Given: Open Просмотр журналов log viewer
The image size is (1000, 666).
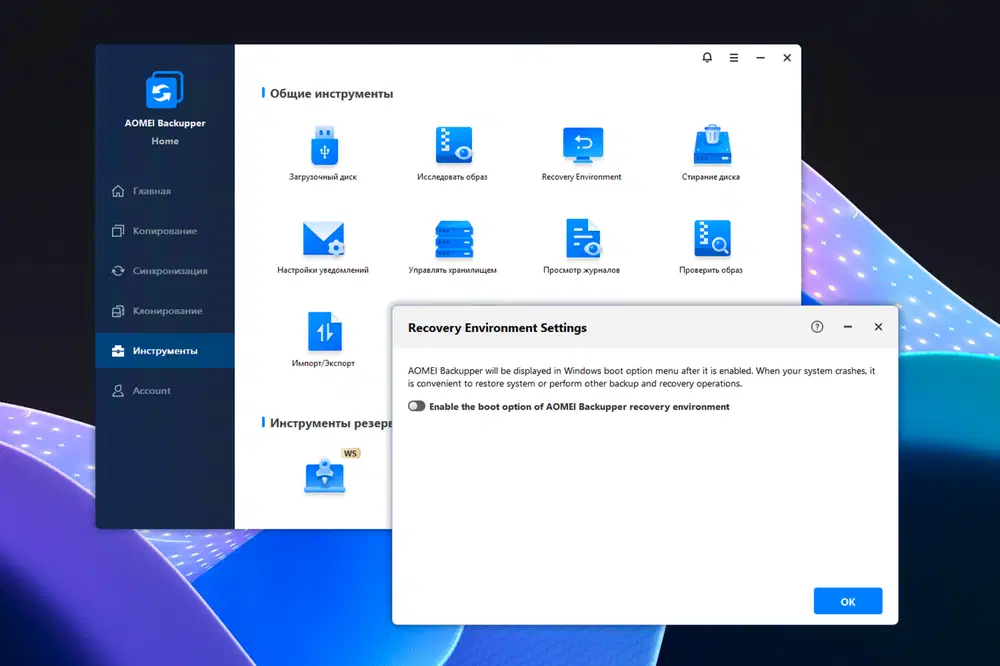Looking at the screenshot, I should coord(582,247).
